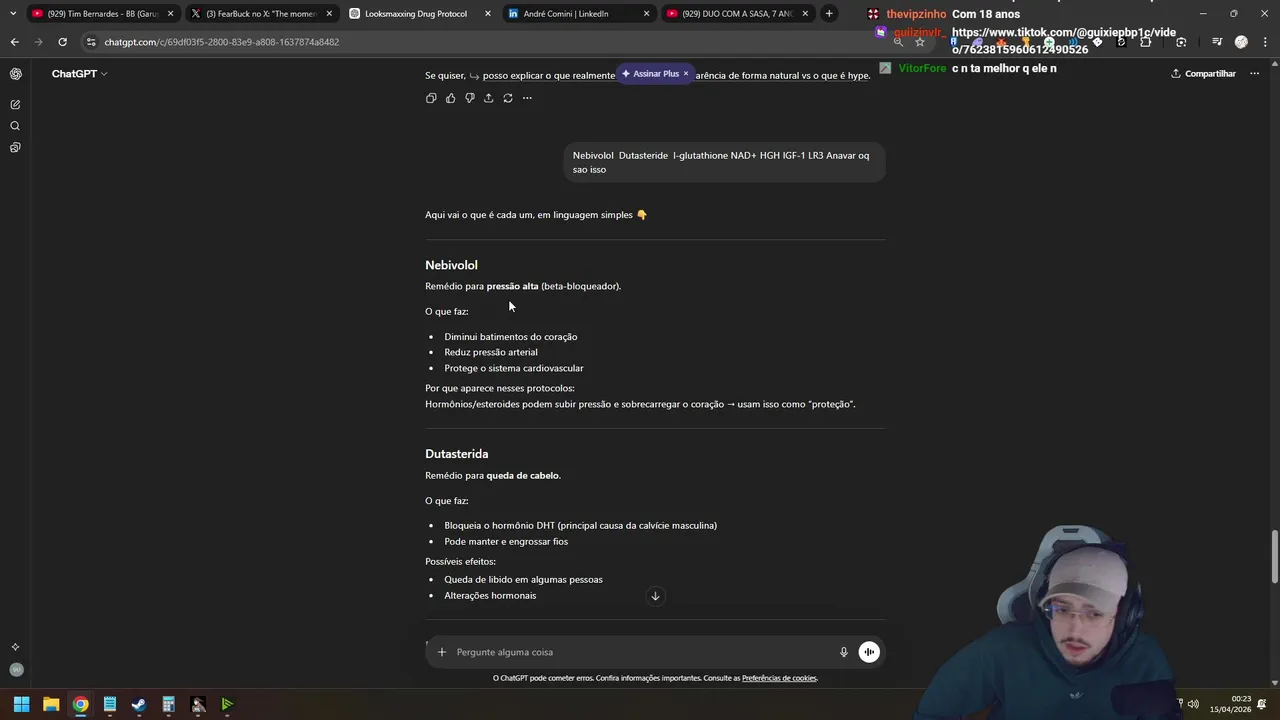Open new chat from sidebar icon
Screen dimensions: 1280x720
click(x=15, y=105)
